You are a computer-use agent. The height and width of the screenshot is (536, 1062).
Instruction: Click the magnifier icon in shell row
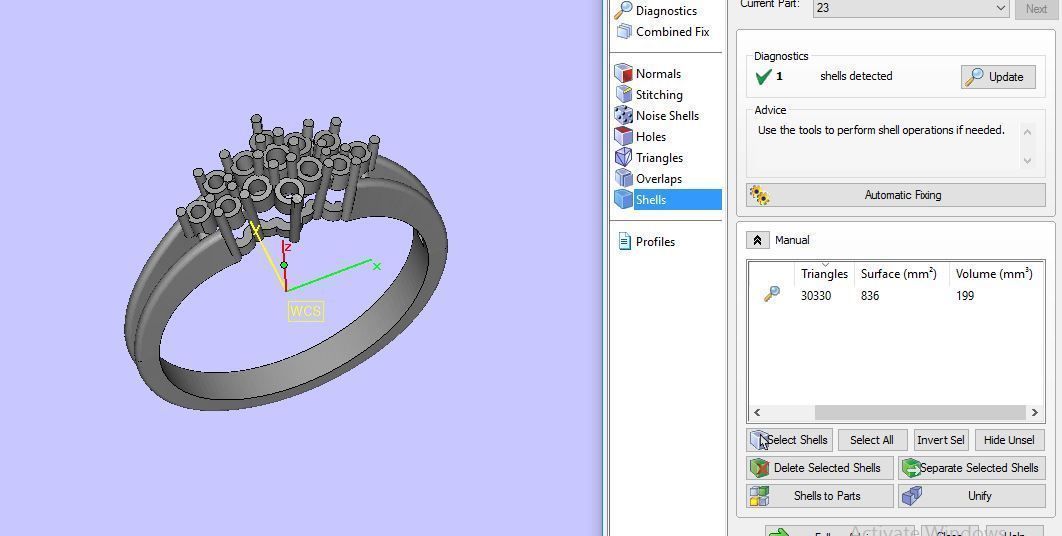(771, 294)
